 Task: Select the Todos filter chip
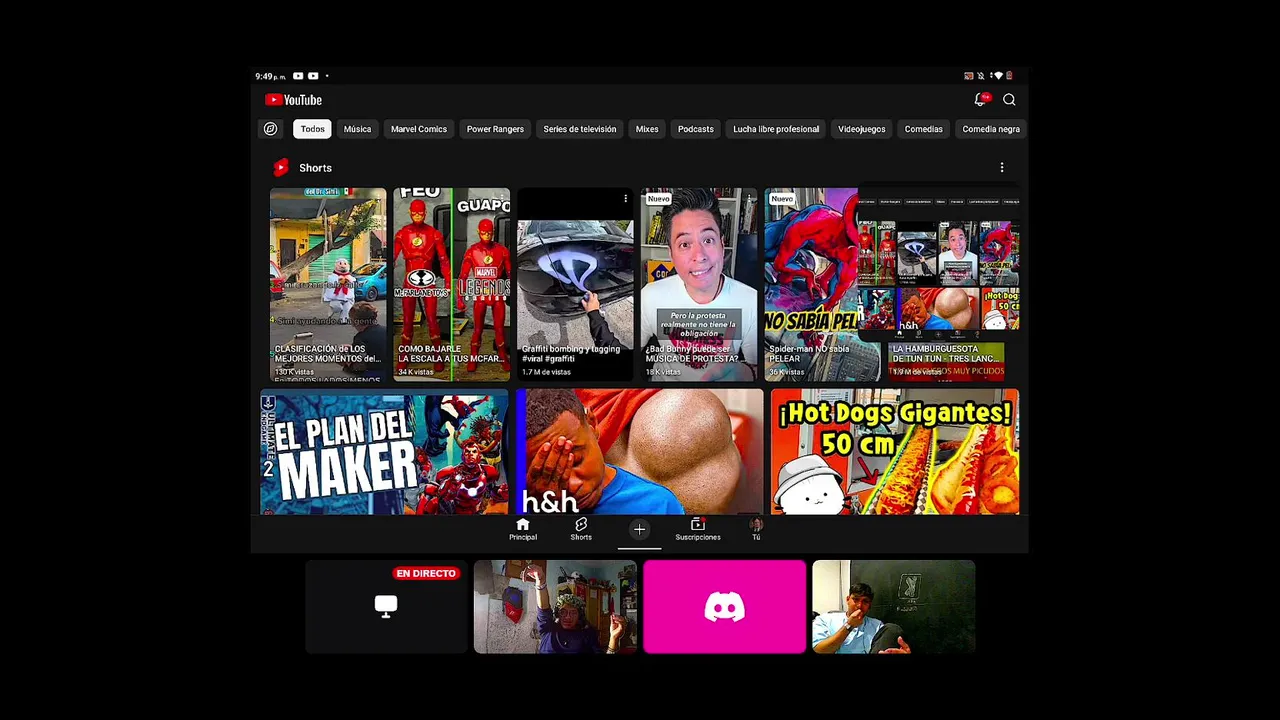(x=312, y=129)
